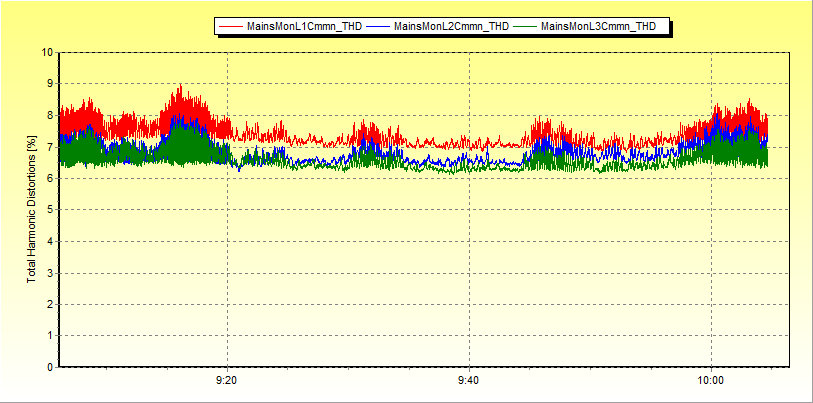Click the 9:20 time axis label
Screen dimensions: 813x403
pos(227,381)
